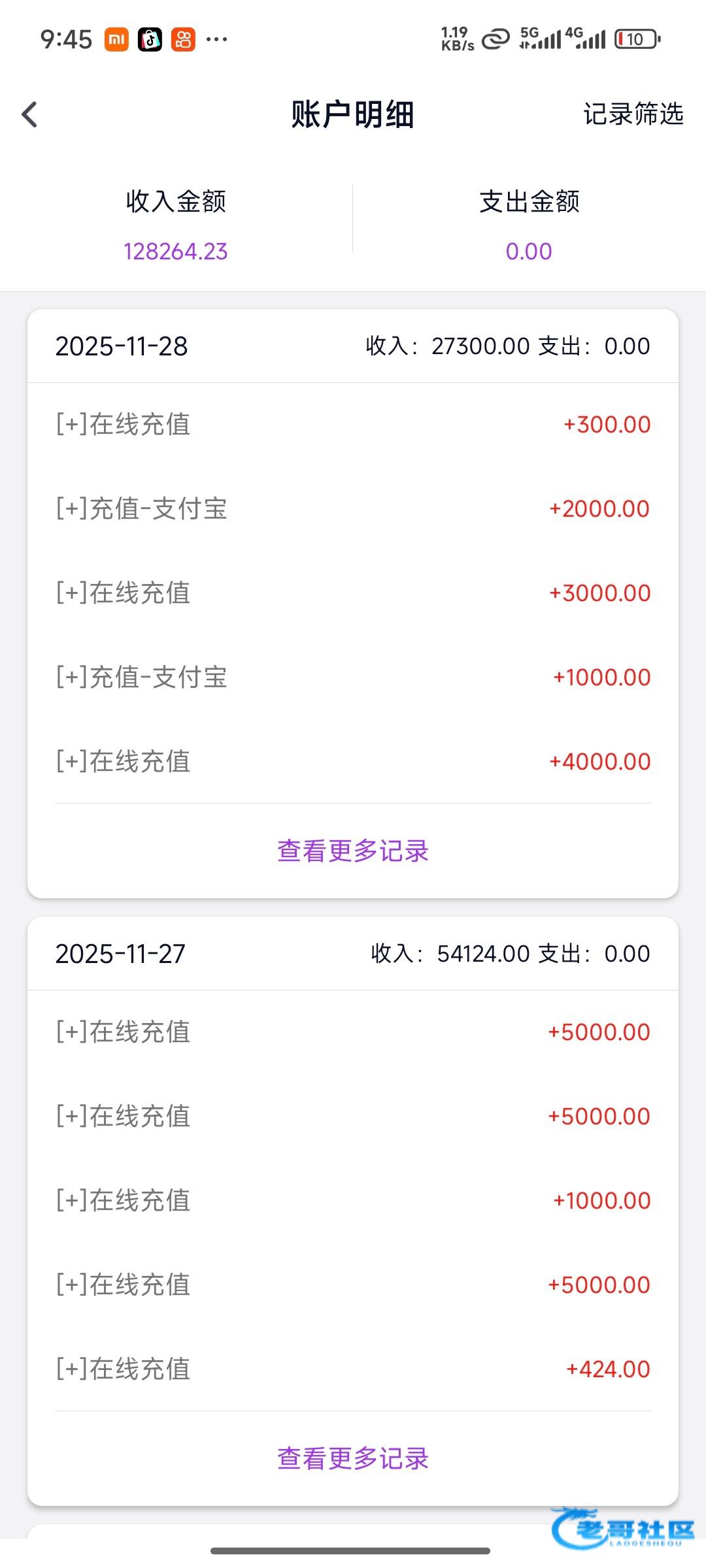Screen dimensions: 706x1568
Task: Open the +424.00 在线充值 record
Action: coord(353,1369)
